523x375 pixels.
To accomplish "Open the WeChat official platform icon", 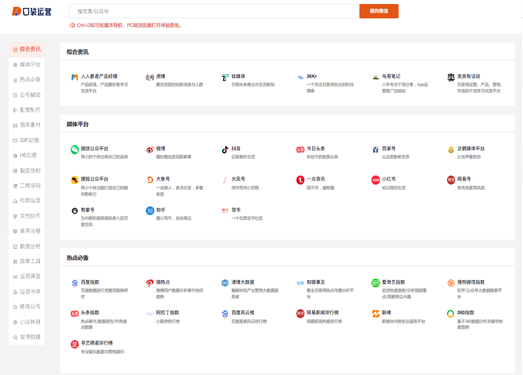I will click(74, 149).
